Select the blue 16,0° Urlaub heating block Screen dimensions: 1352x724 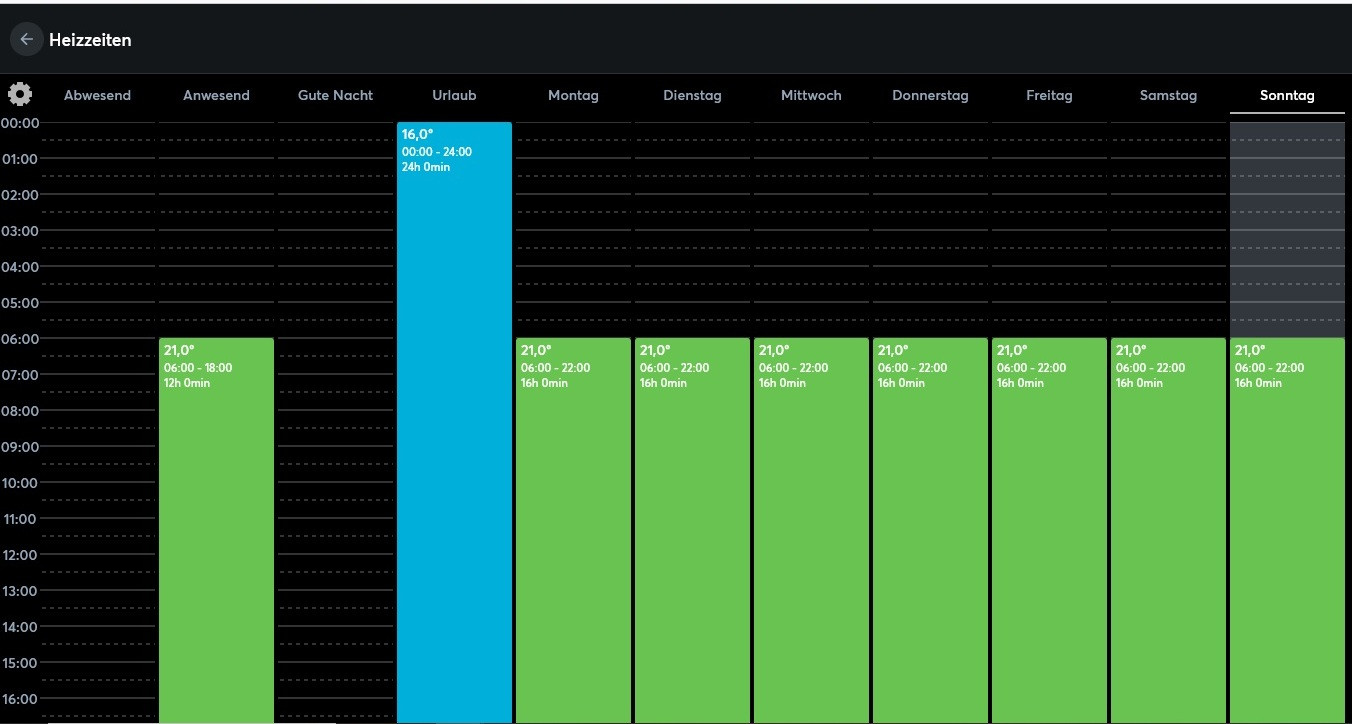(x=454, y=420)
